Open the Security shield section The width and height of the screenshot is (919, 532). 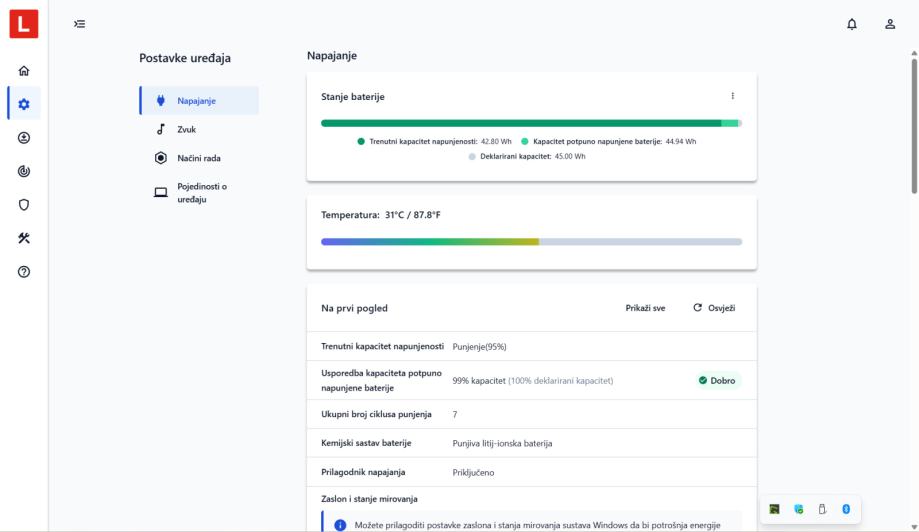[24, 205]
